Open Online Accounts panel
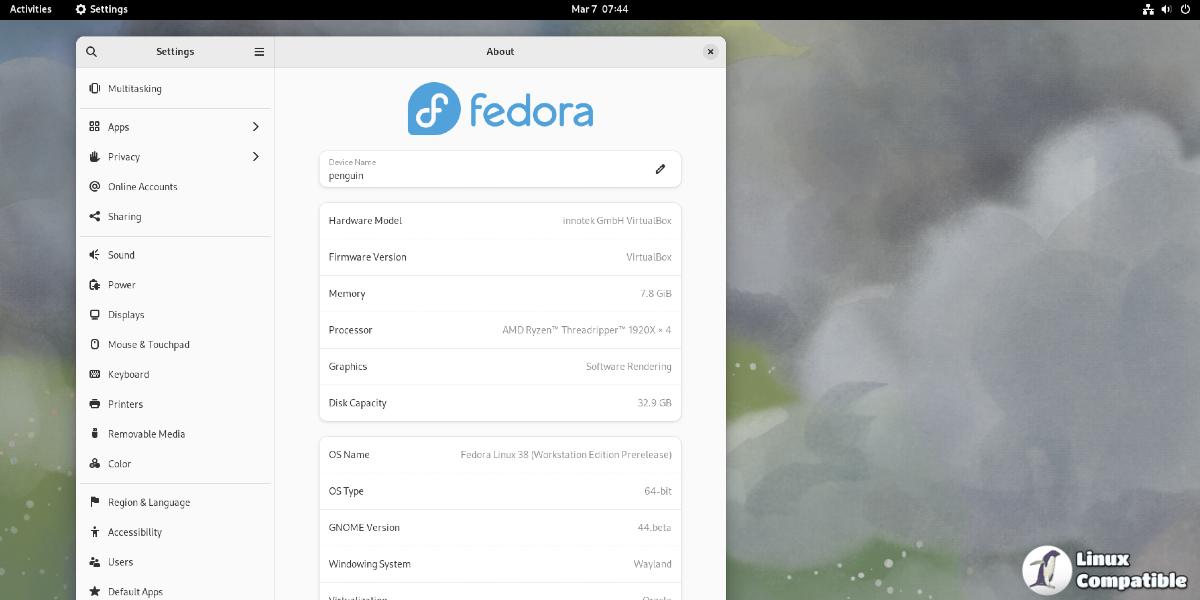Viewport: 1200px width, 600px height. [142, 187]
